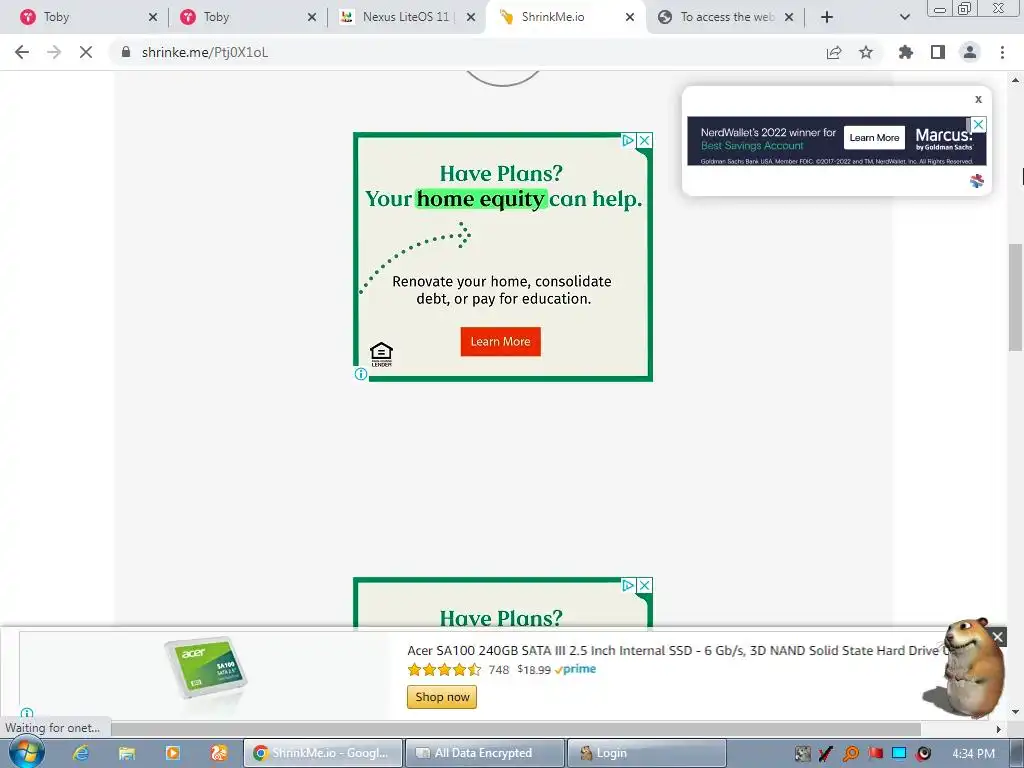Bookmark this page with the star

866,52
